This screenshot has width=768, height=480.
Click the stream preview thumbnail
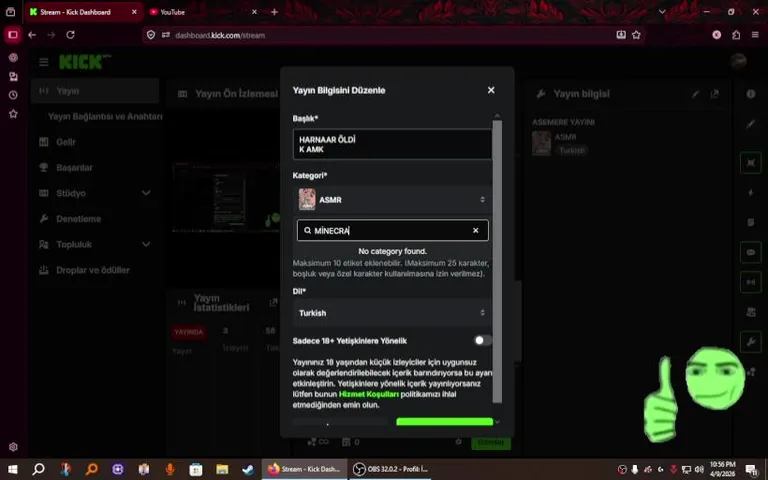(x=226, y=197)
